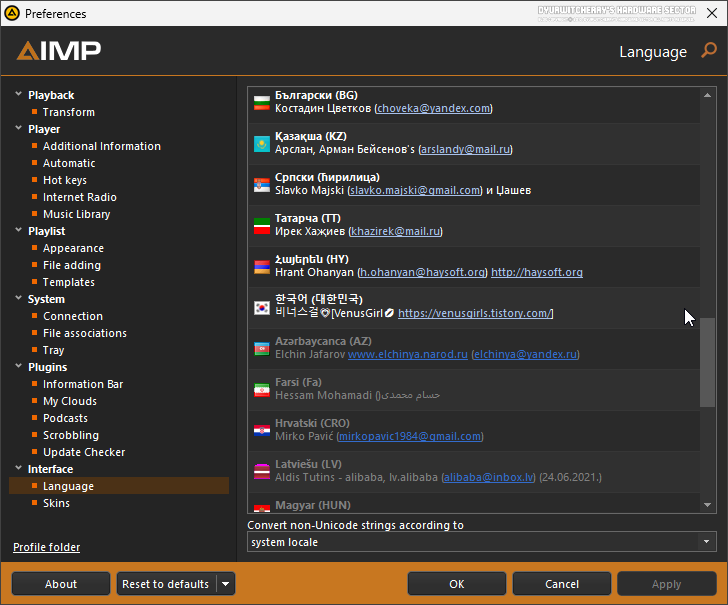Open Information Bar plugin settings
728x605 pixels.
[x=83, y=384]
